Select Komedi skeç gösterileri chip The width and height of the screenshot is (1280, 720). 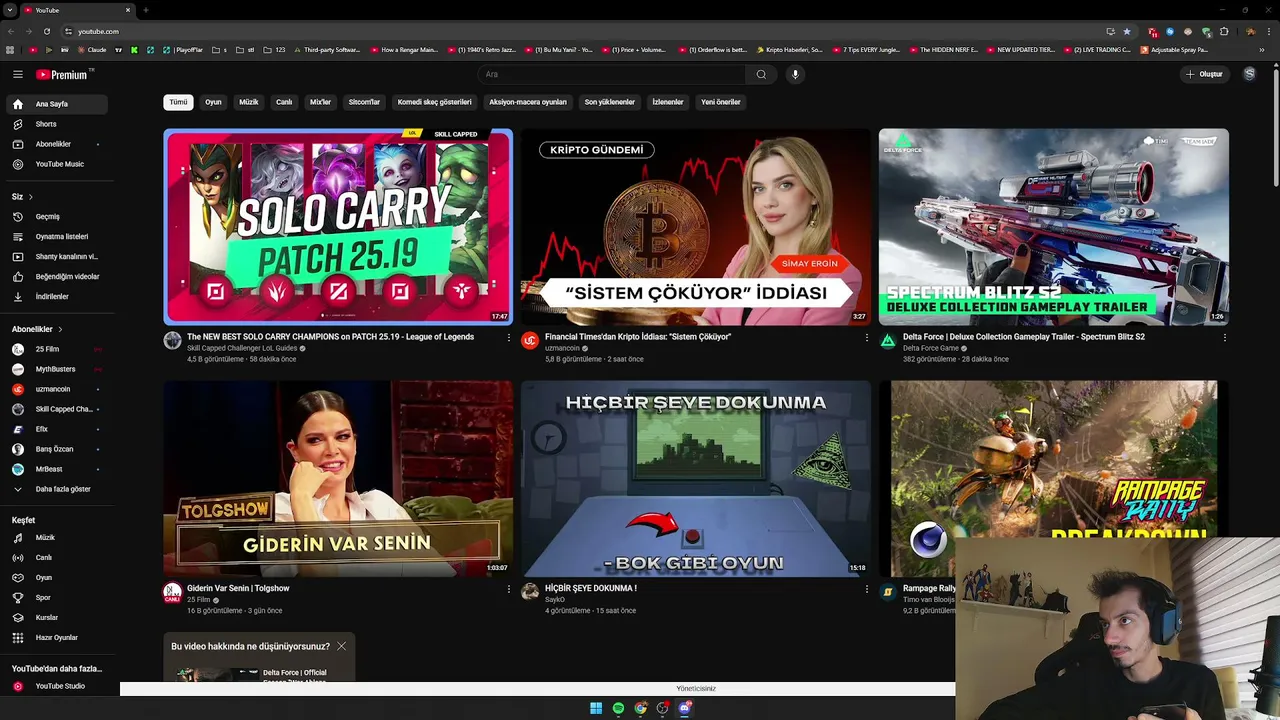point(434,102)
